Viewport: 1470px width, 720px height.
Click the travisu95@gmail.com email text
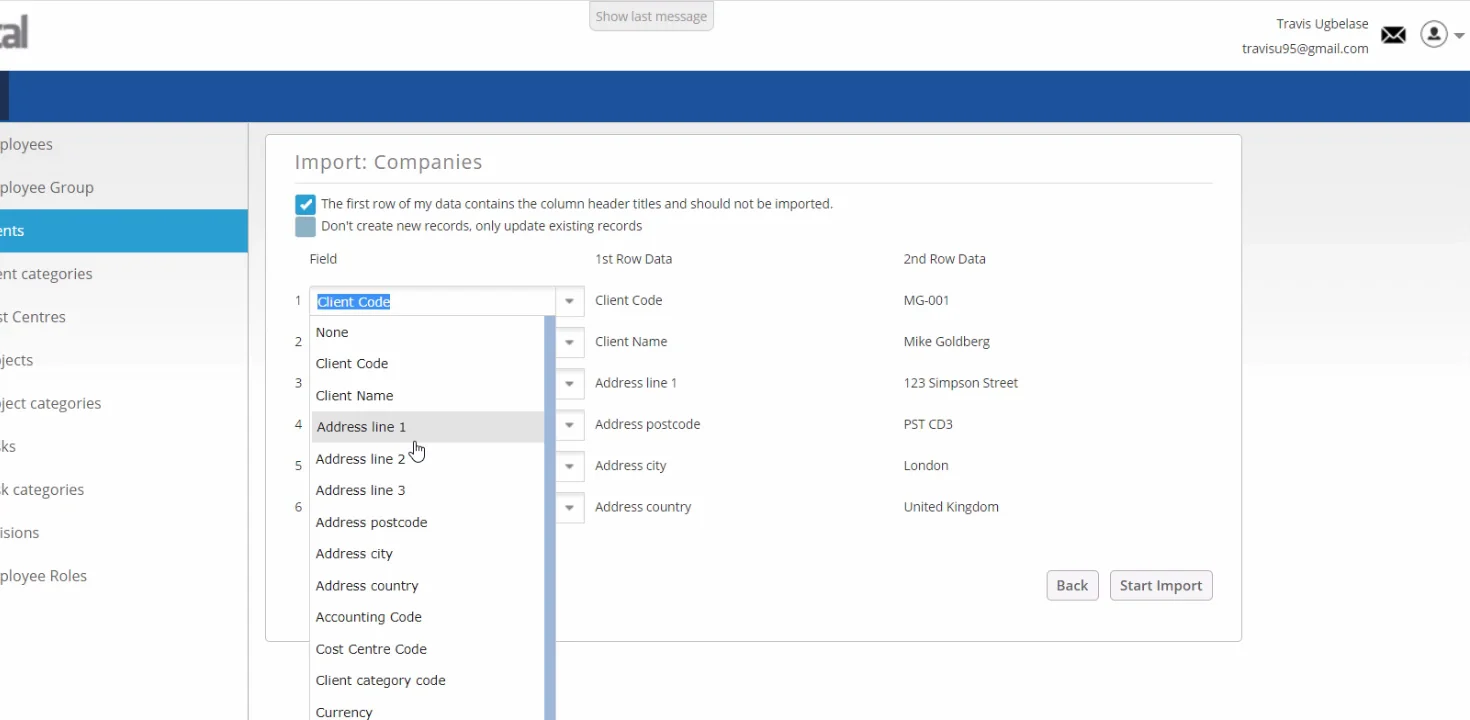tap(1305, 48)
